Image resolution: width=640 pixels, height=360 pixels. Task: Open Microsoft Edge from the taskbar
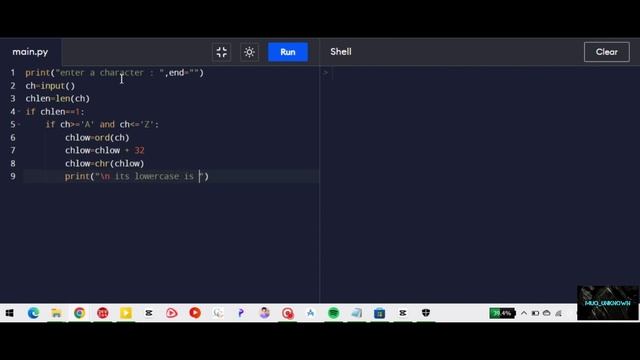(33, 313)
